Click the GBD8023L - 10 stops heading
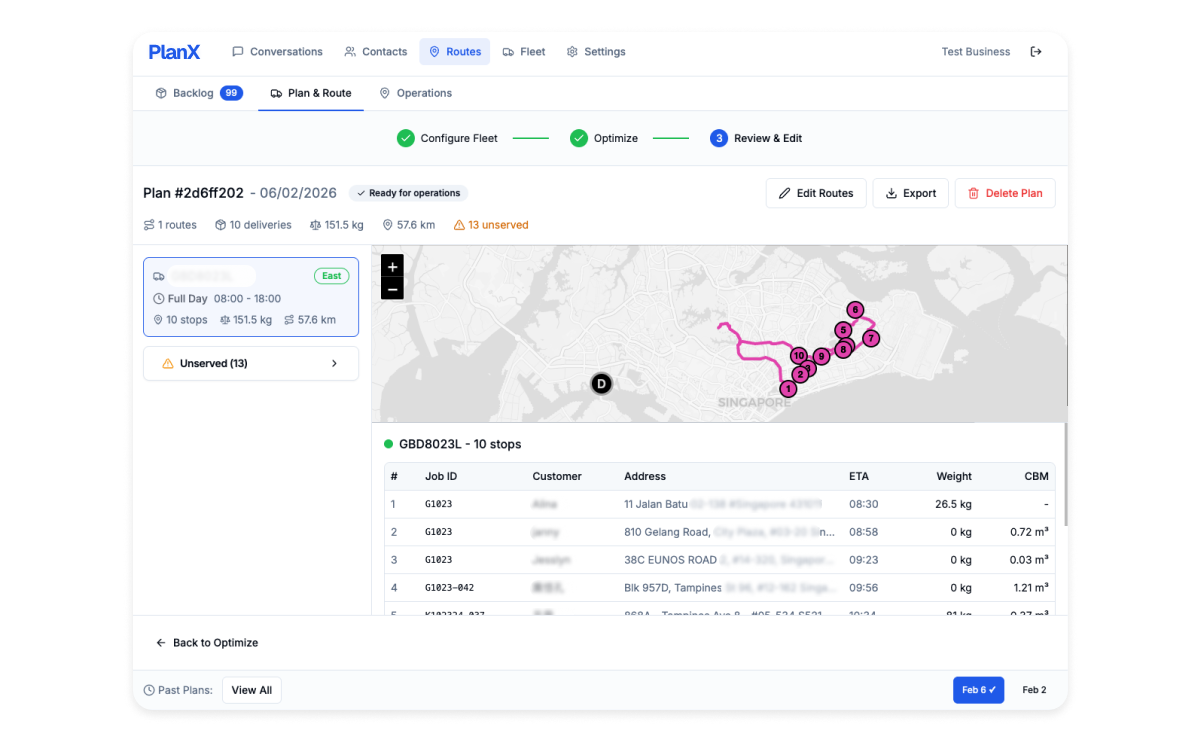The width and height of the screenshot is (1200, 742). point(460,444)
